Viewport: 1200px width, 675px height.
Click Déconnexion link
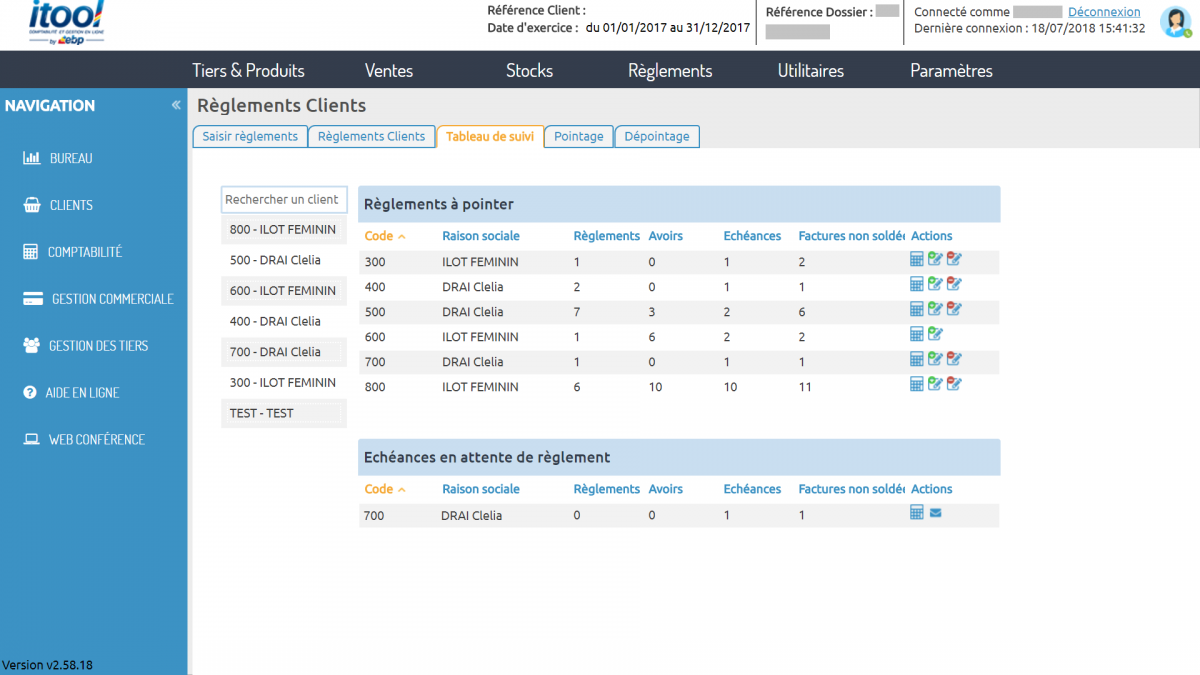click(1104, 12)
